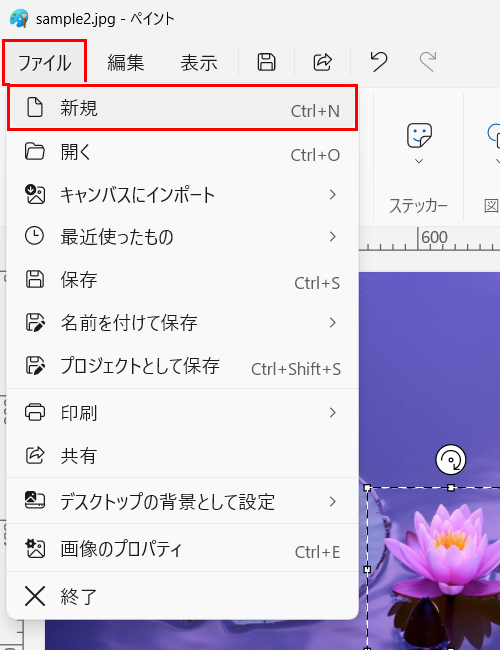Click the X icon beside 終了
The width and height of the screenshot is (500, 650).
[x=35, y=597]
